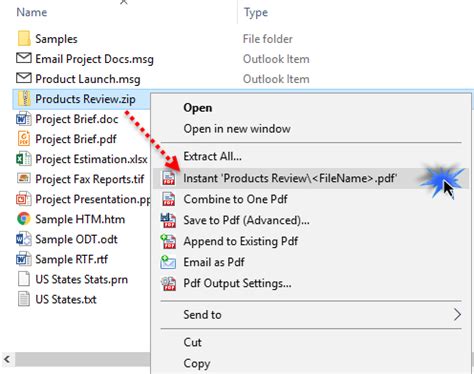
Task: Click the Type column header
Action: coord(256,12)
